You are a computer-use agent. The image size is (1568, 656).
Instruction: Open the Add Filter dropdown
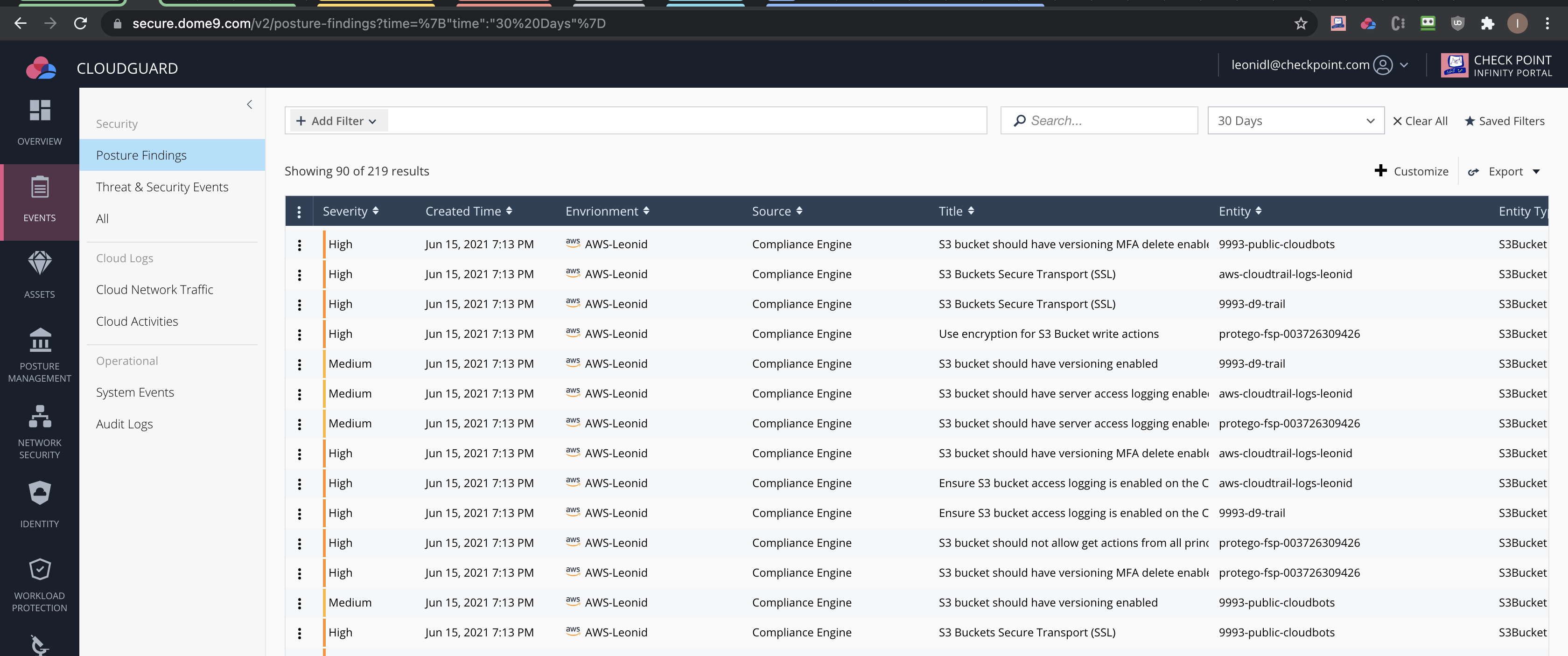(x=336, y=121)
